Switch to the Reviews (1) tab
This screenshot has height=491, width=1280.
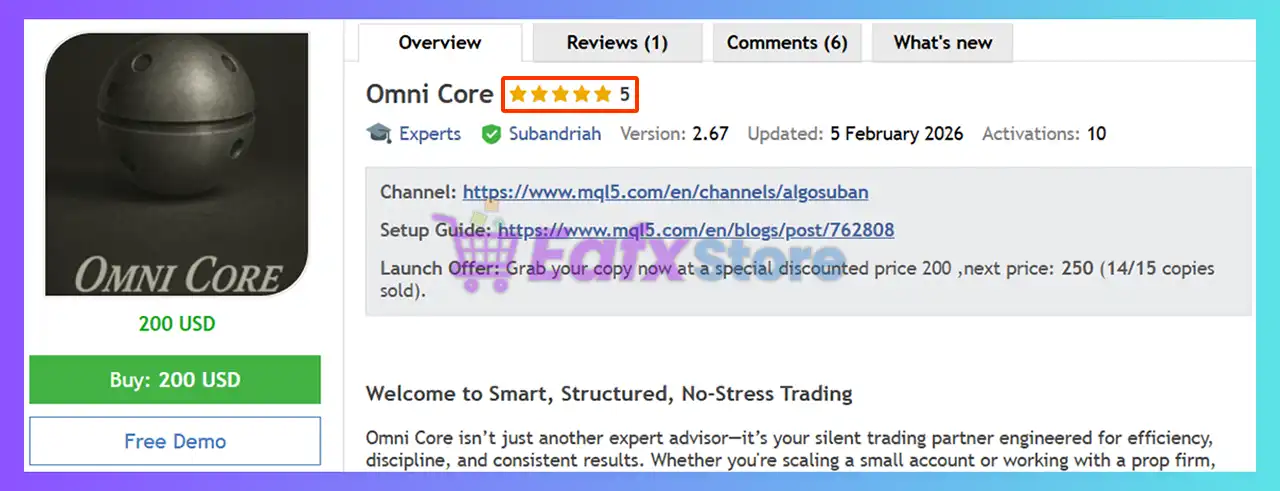point(617,43)
